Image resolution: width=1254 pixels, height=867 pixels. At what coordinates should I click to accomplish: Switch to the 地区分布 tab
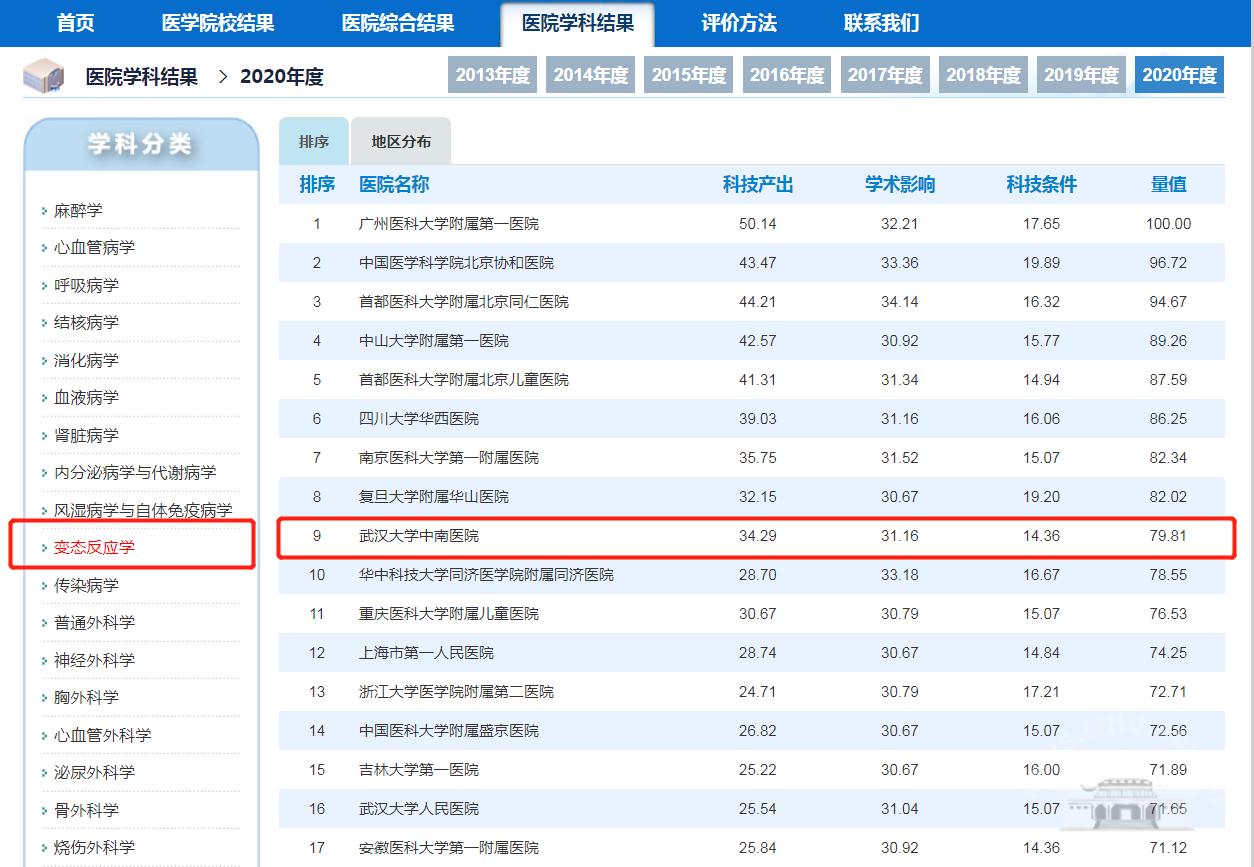(x=401, y=142)
